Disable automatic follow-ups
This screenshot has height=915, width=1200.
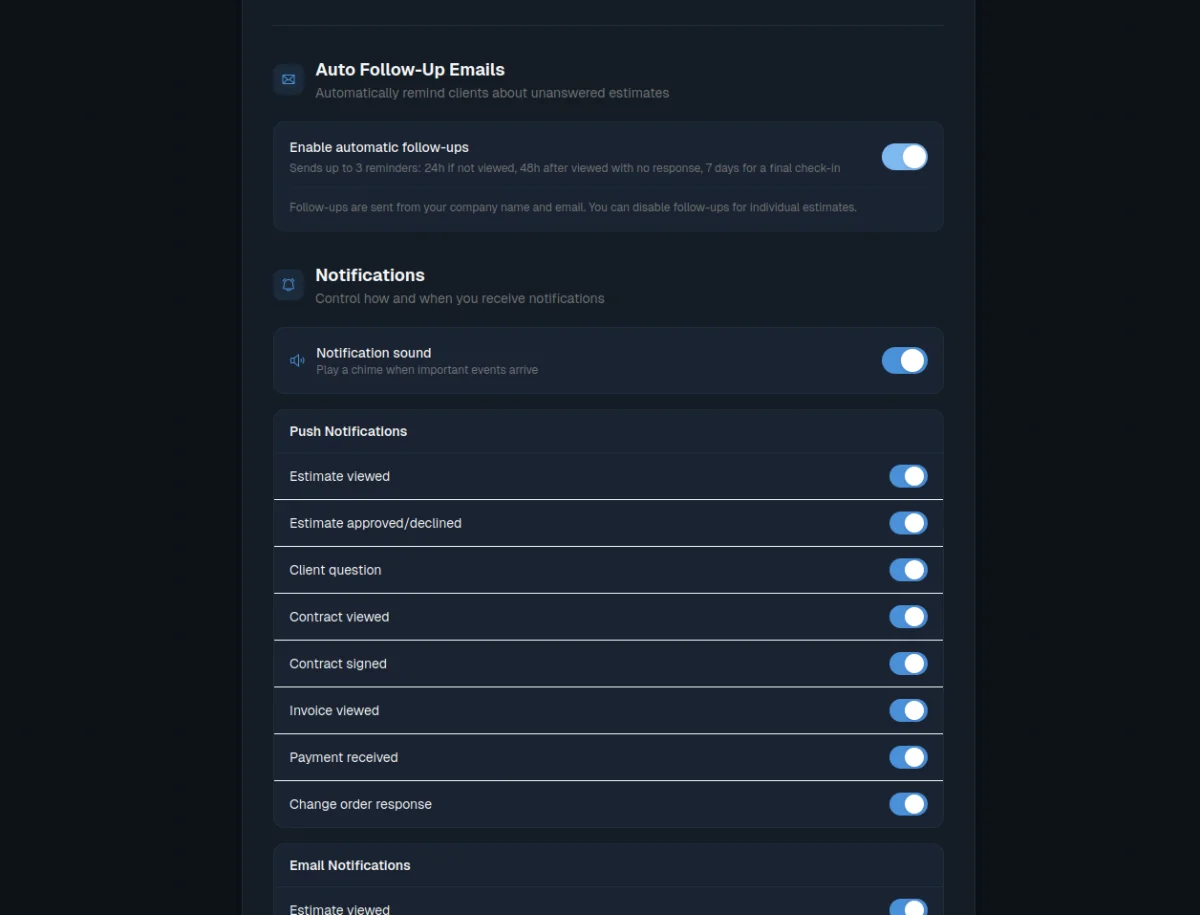(x=904, y=157)
